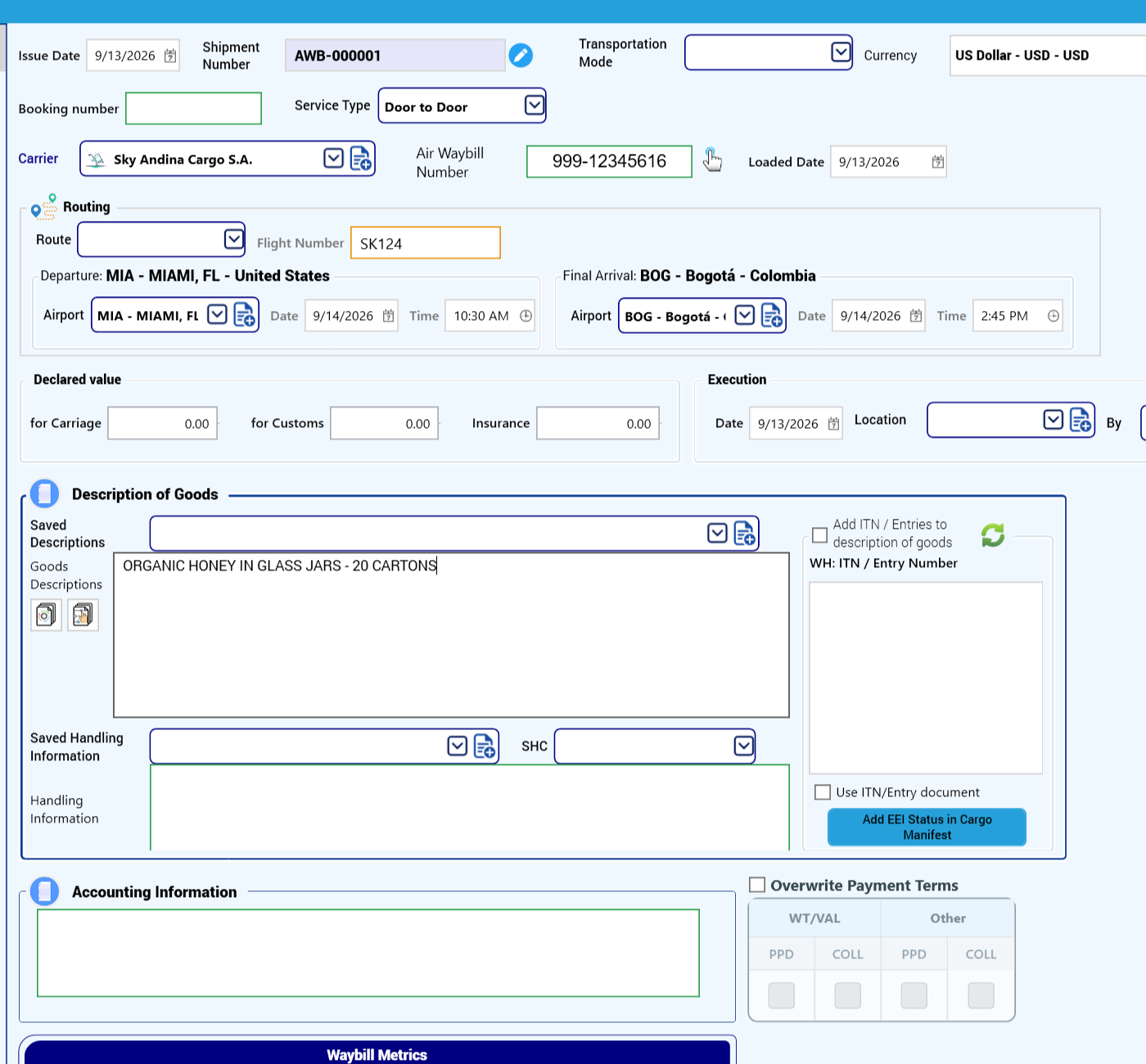Expand the Transportation Mode dropdown
1146x1064 pixels.
pyautogui.click(x=841, y=52)
